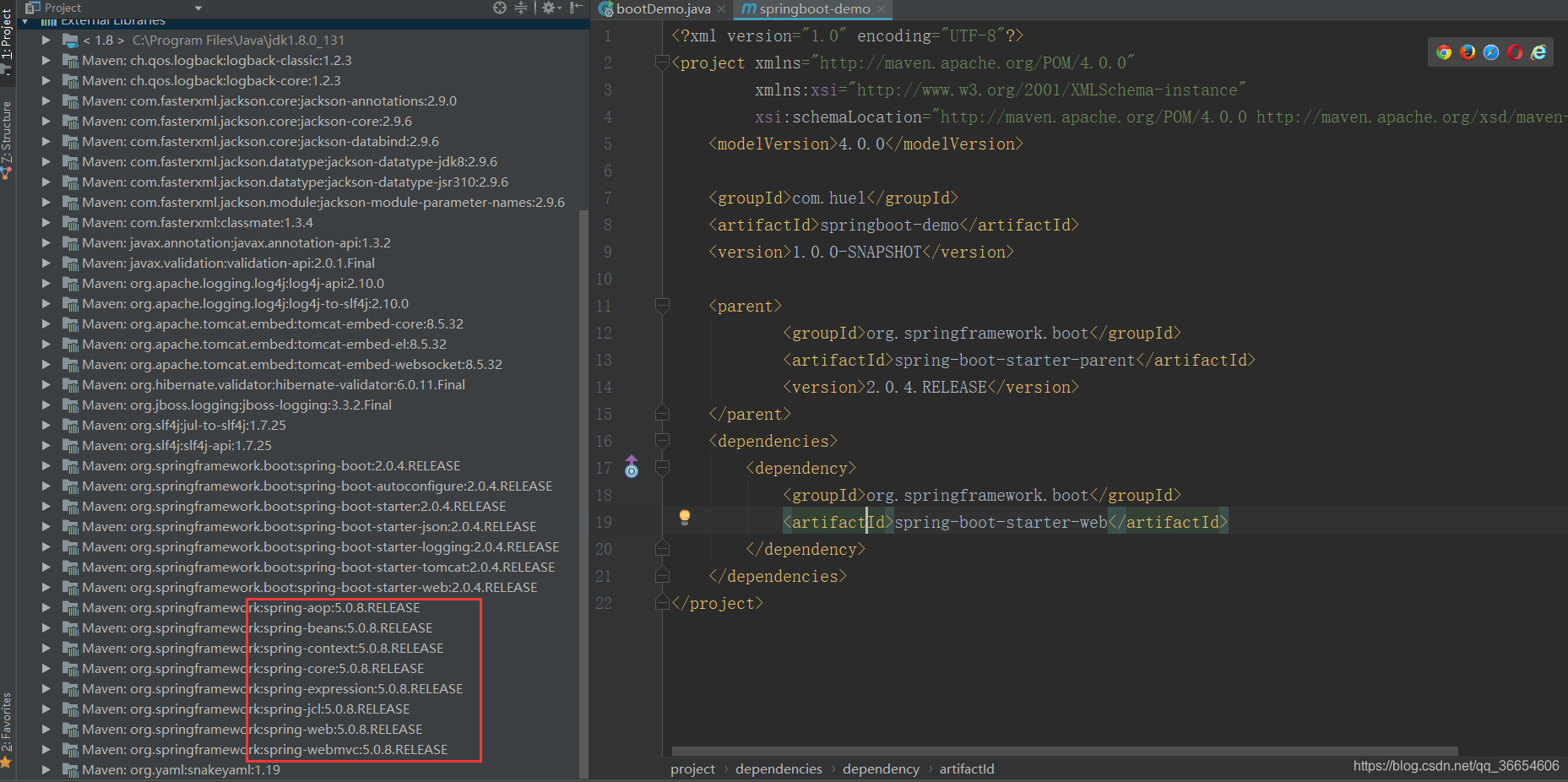1568x782 pixels.
Task: Expand spring-webmvc:5.0.8.RELEASE node
Action: [x=46, y=749]
